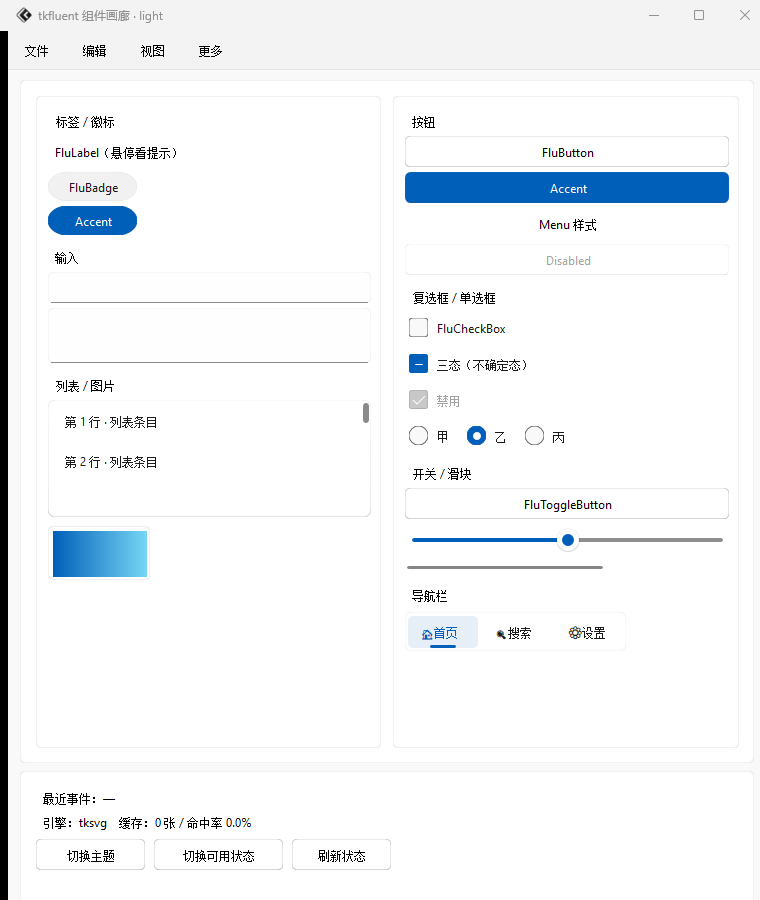Toggle the 三态（不确定态）checkbox
The image size is (760, 900).
point(418,364)
